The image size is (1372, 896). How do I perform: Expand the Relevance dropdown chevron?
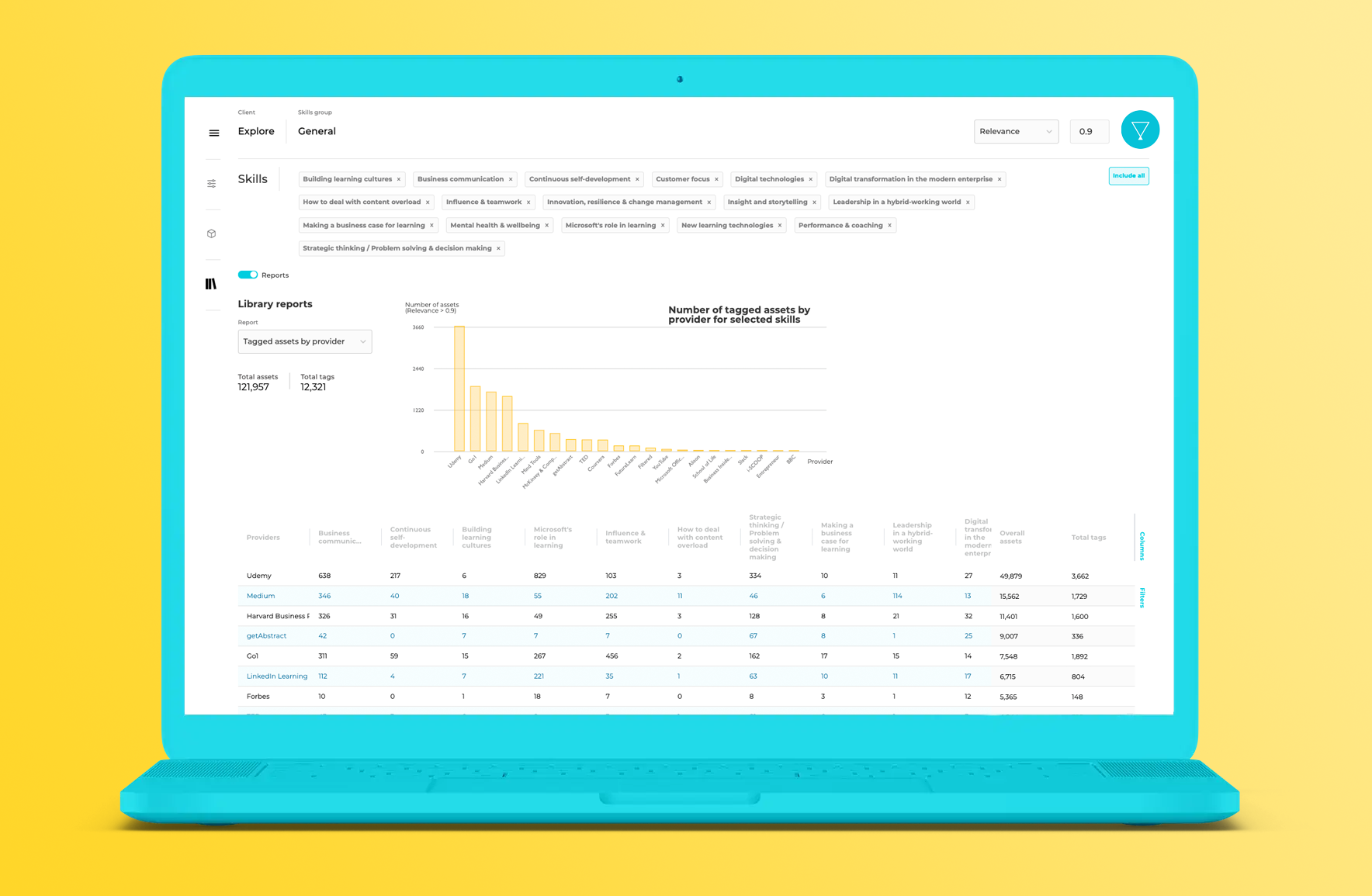click(x=1049, y=131)
